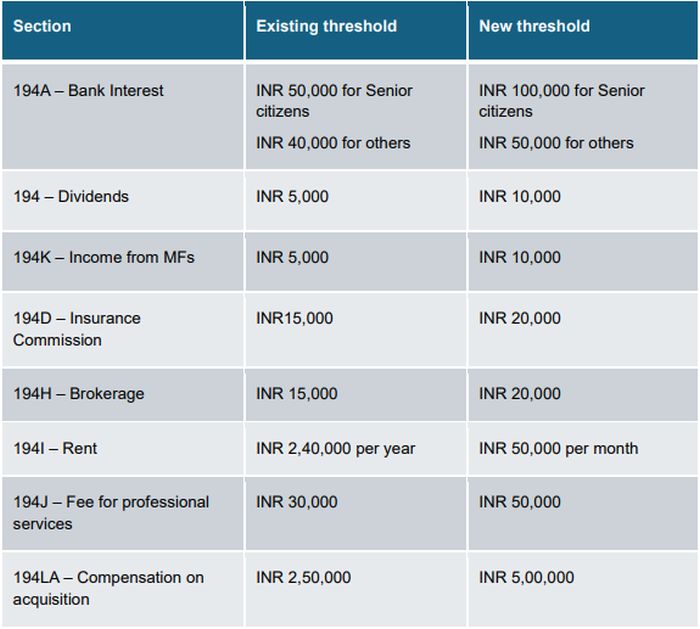Select the 194A – Bank Interest cell

tap(88, 91)
